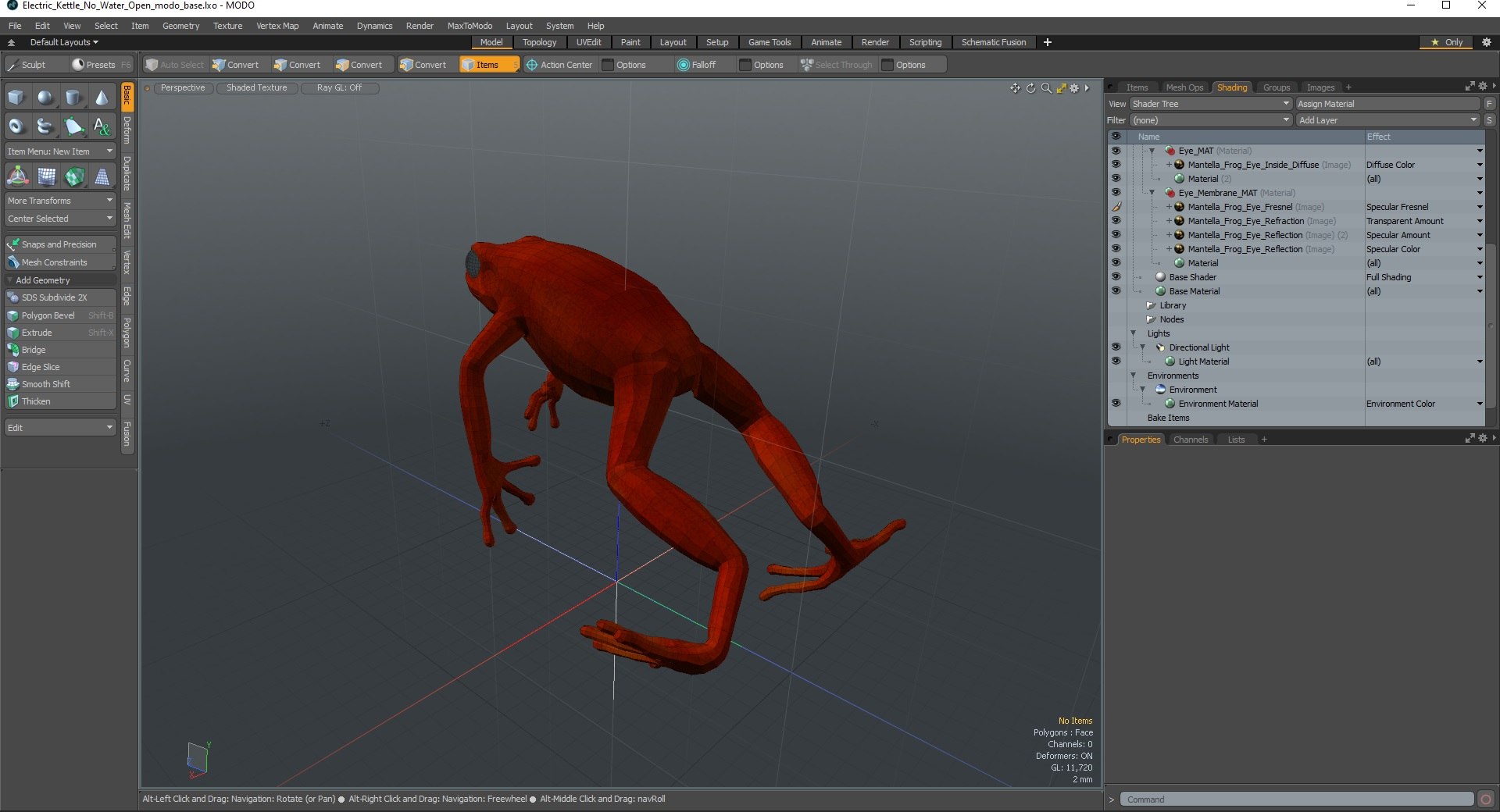Screen dimensions: 1500x812
Task: Select the Sphere primitive tool
Action: pyautogui.click(x=45, y=98)
